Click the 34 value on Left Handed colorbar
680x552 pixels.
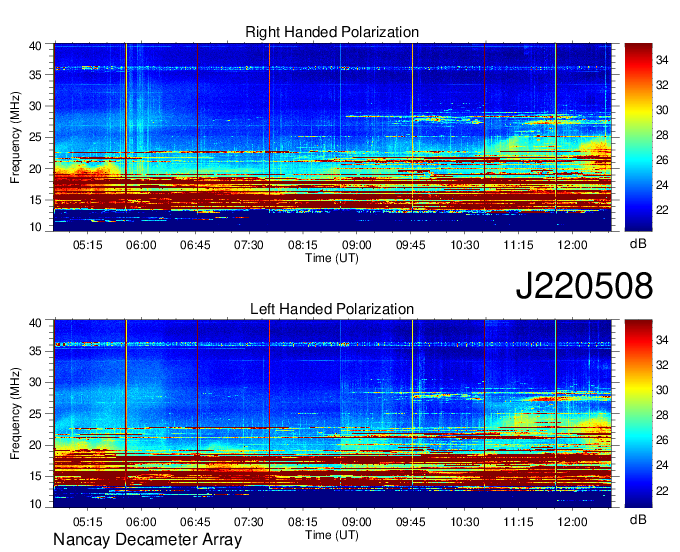662,340
